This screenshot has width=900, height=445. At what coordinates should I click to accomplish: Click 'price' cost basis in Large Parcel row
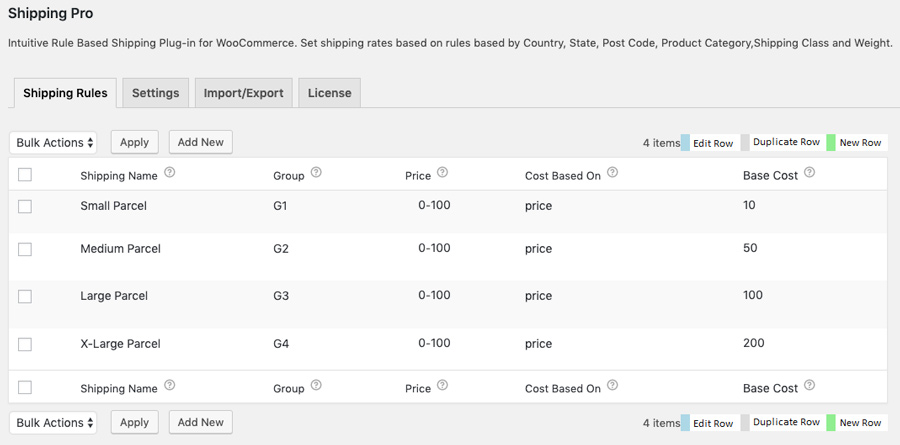538,296
